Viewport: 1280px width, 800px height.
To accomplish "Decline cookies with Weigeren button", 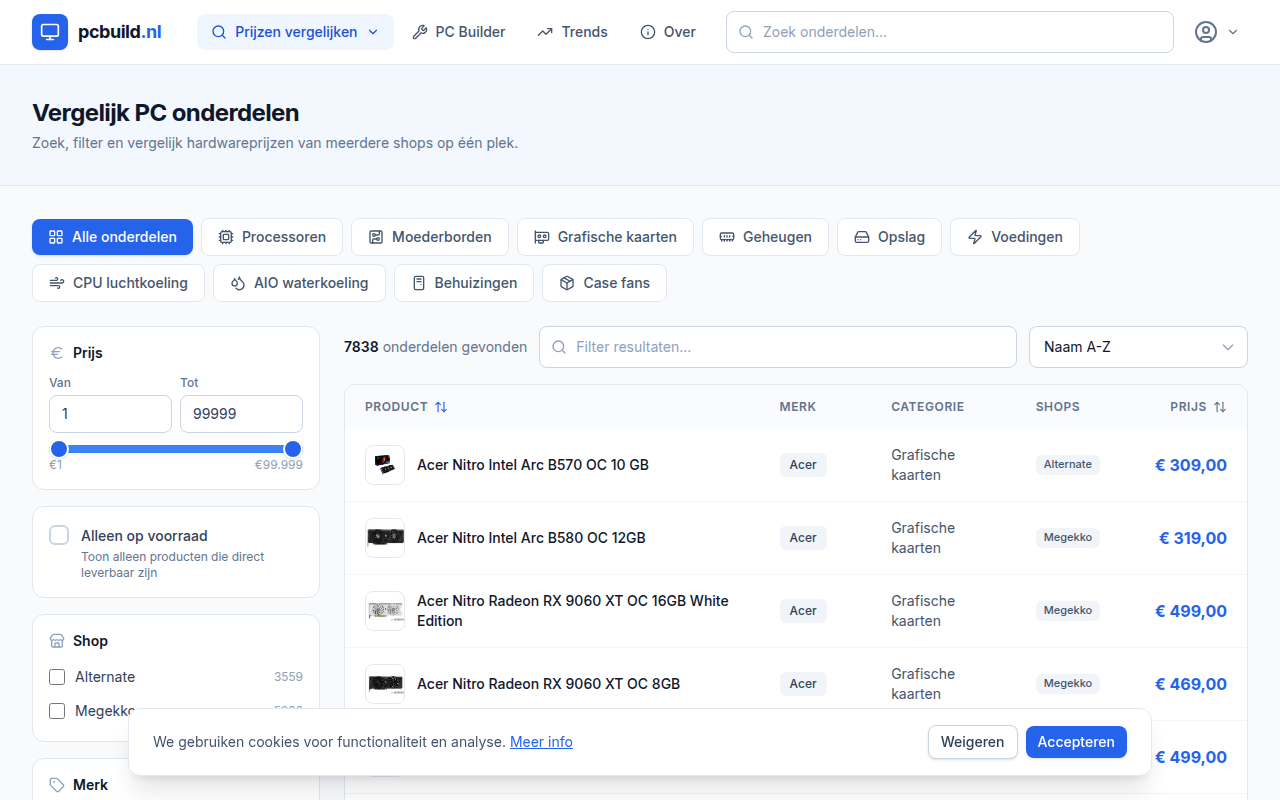I will [x=973, y=742].
